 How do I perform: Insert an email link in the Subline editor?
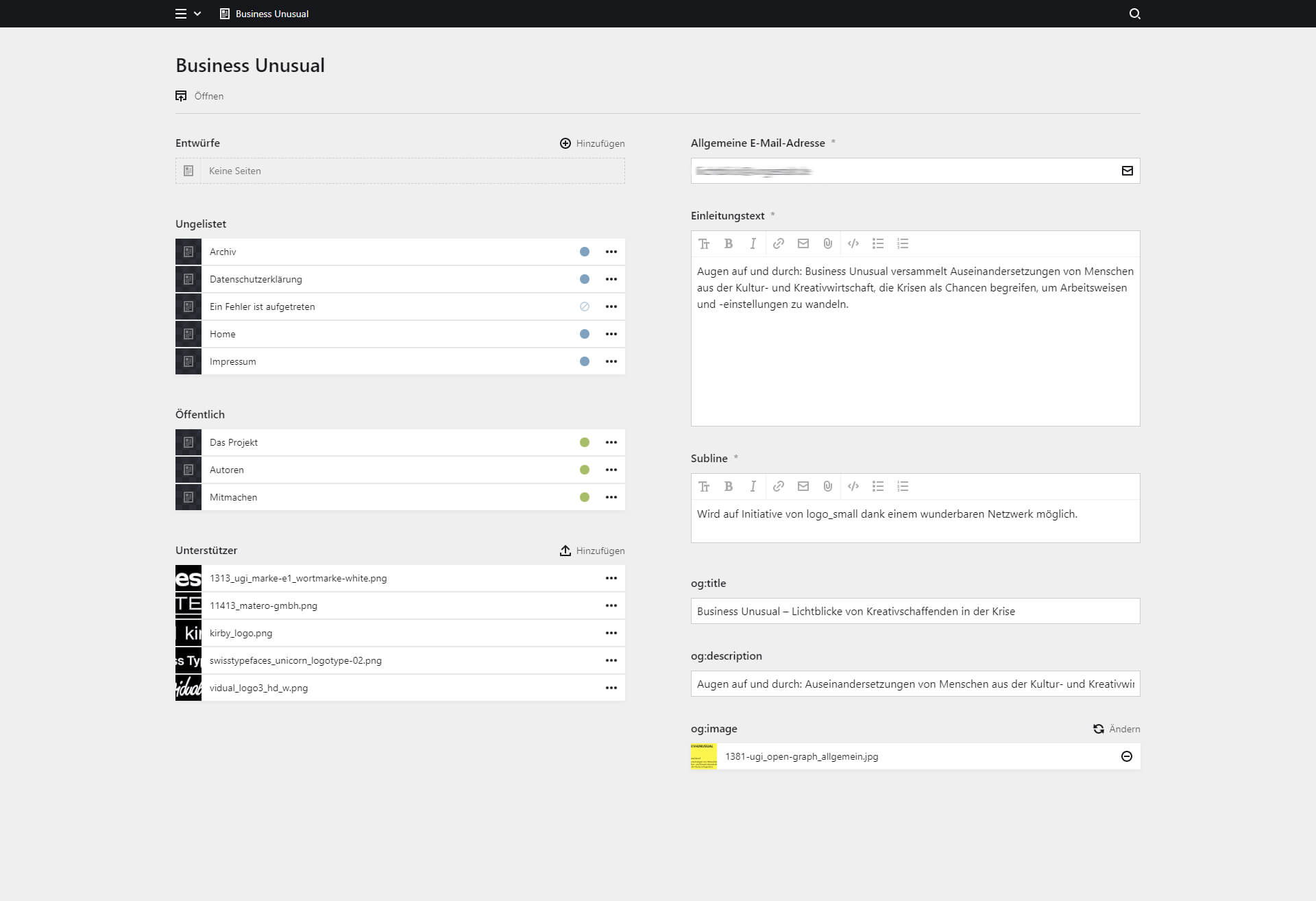click(803, 486)
